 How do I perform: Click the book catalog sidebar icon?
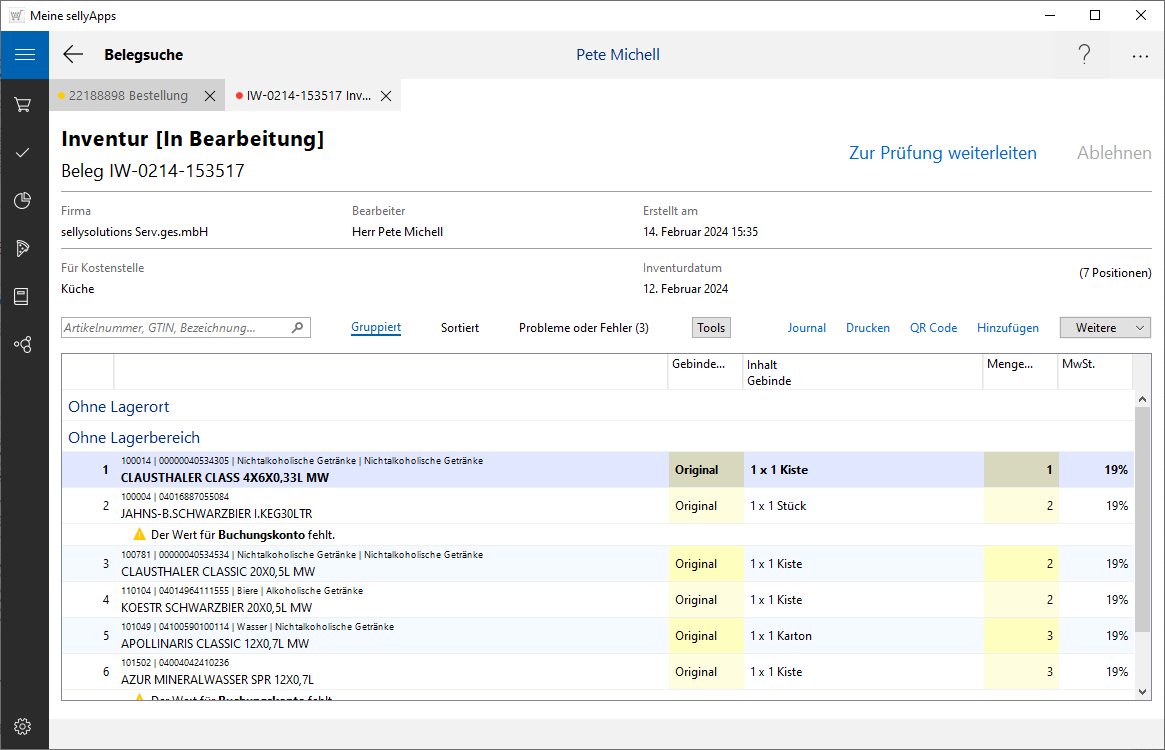tap(24, 296)
